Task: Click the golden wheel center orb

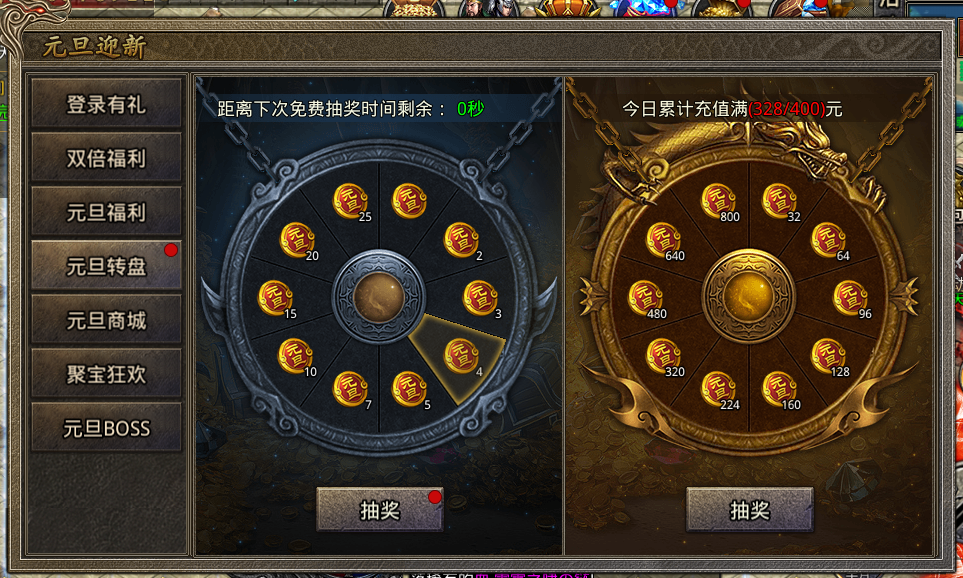Action: click(x=749, y=297)
